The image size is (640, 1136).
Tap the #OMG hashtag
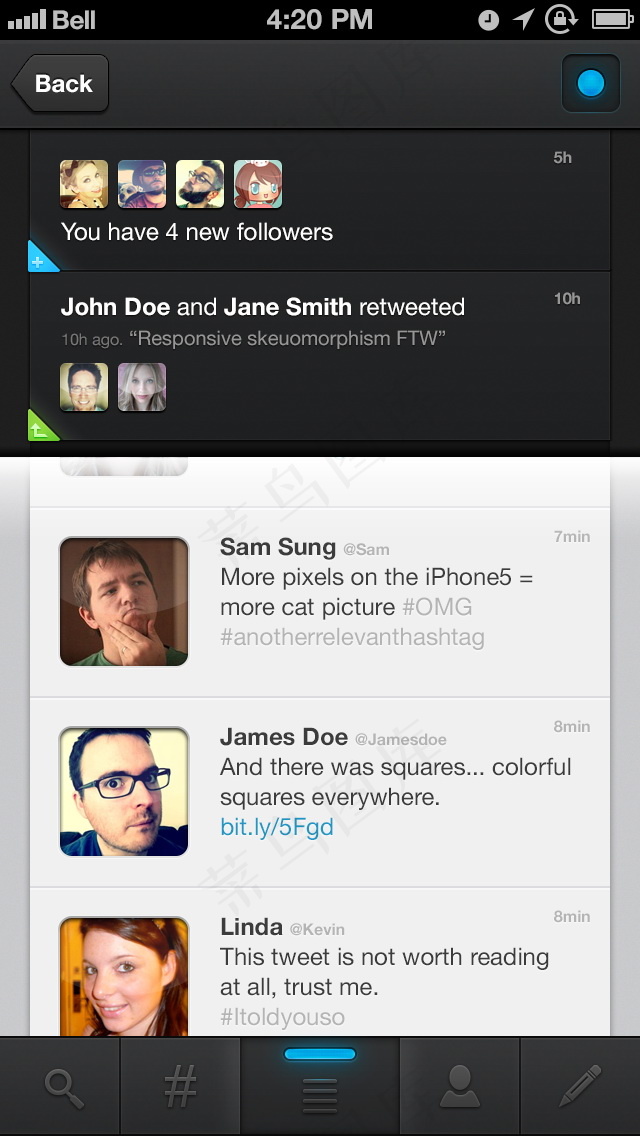[437, 606]
